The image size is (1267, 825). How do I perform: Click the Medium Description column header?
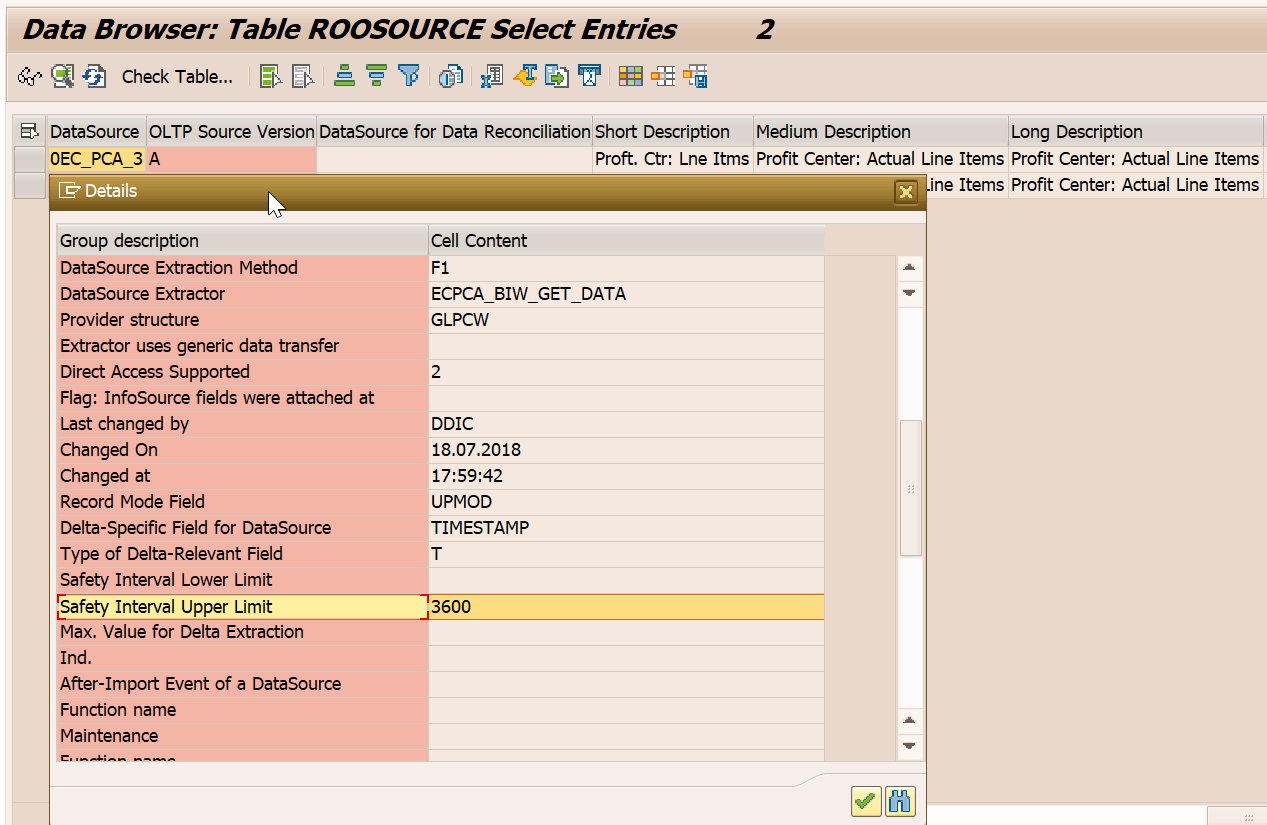(x=881, y=132)
